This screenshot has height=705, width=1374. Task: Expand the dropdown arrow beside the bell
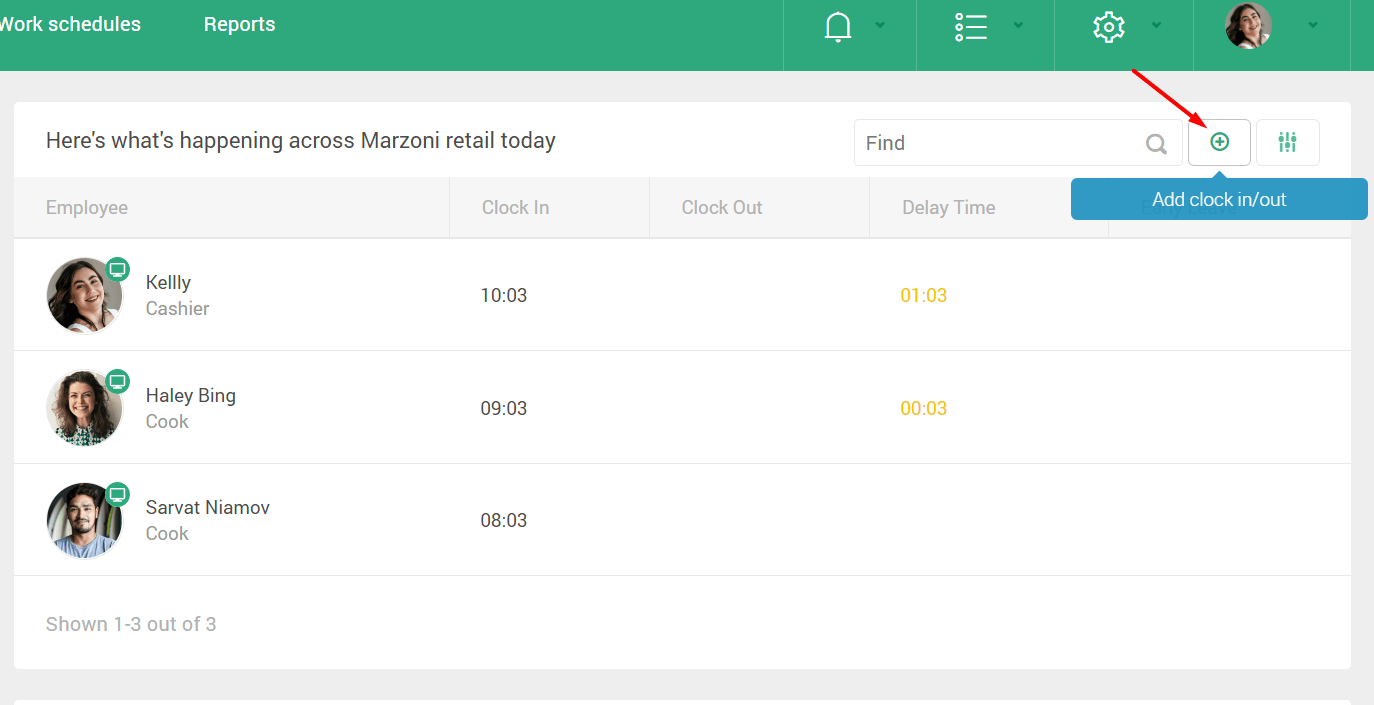click(x=880, y=25)
